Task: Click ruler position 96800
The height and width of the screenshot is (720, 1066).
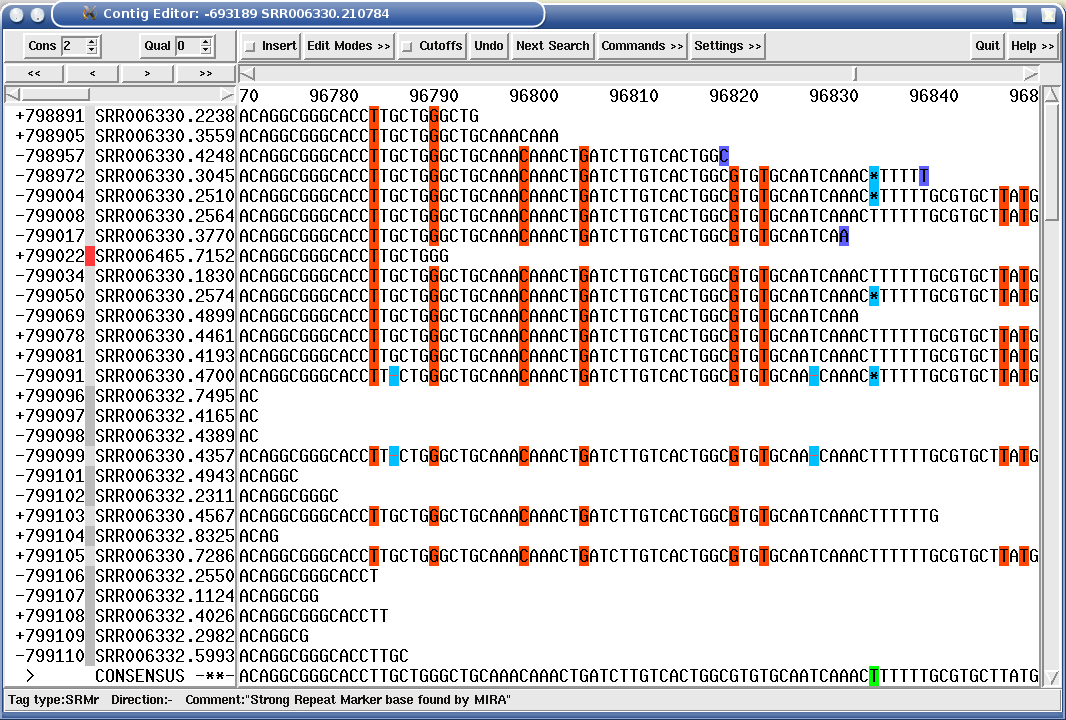Action: tap(534, 96)
